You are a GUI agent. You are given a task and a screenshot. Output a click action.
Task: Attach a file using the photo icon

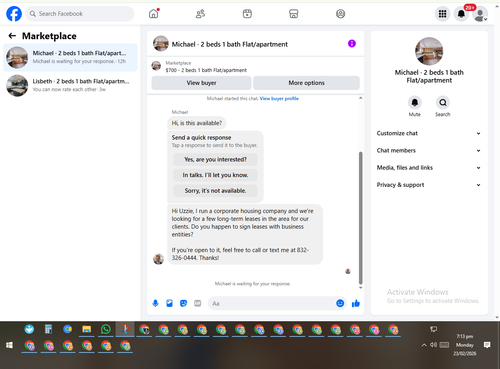point(170,303)
